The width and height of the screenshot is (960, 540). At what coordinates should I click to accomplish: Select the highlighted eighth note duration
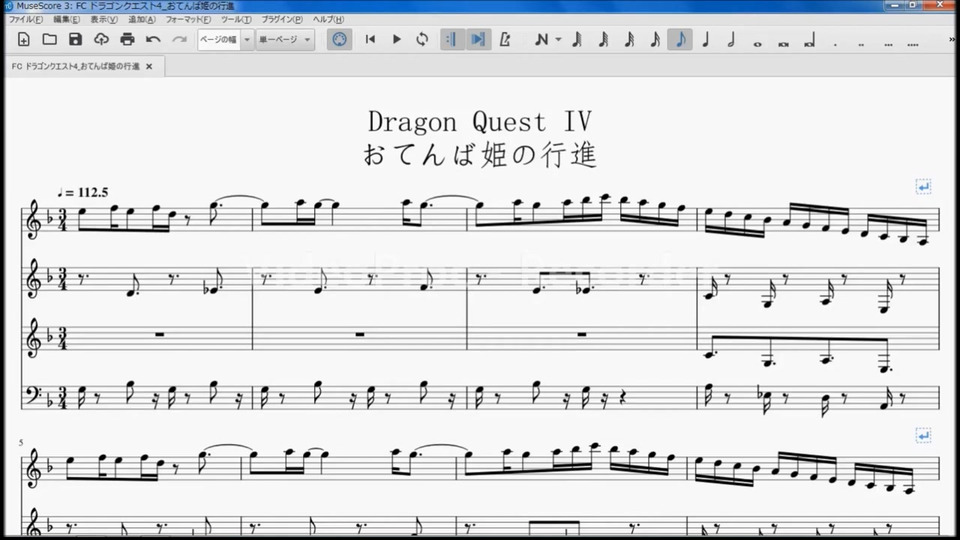pyautogui.click(x=680, y=40)
